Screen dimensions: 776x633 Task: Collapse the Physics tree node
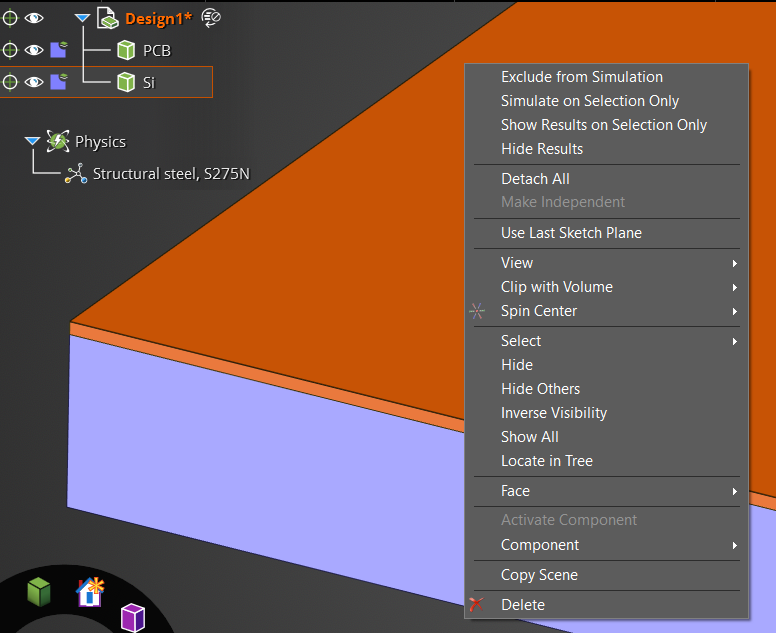point(32,141)
